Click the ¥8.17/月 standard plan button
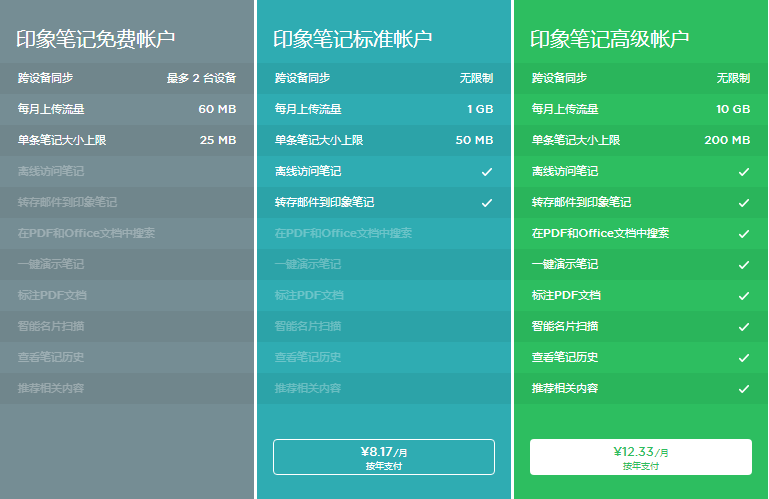The width and height of the screenshot is (769, 499). pyautogui.click(x=384, y=457)
